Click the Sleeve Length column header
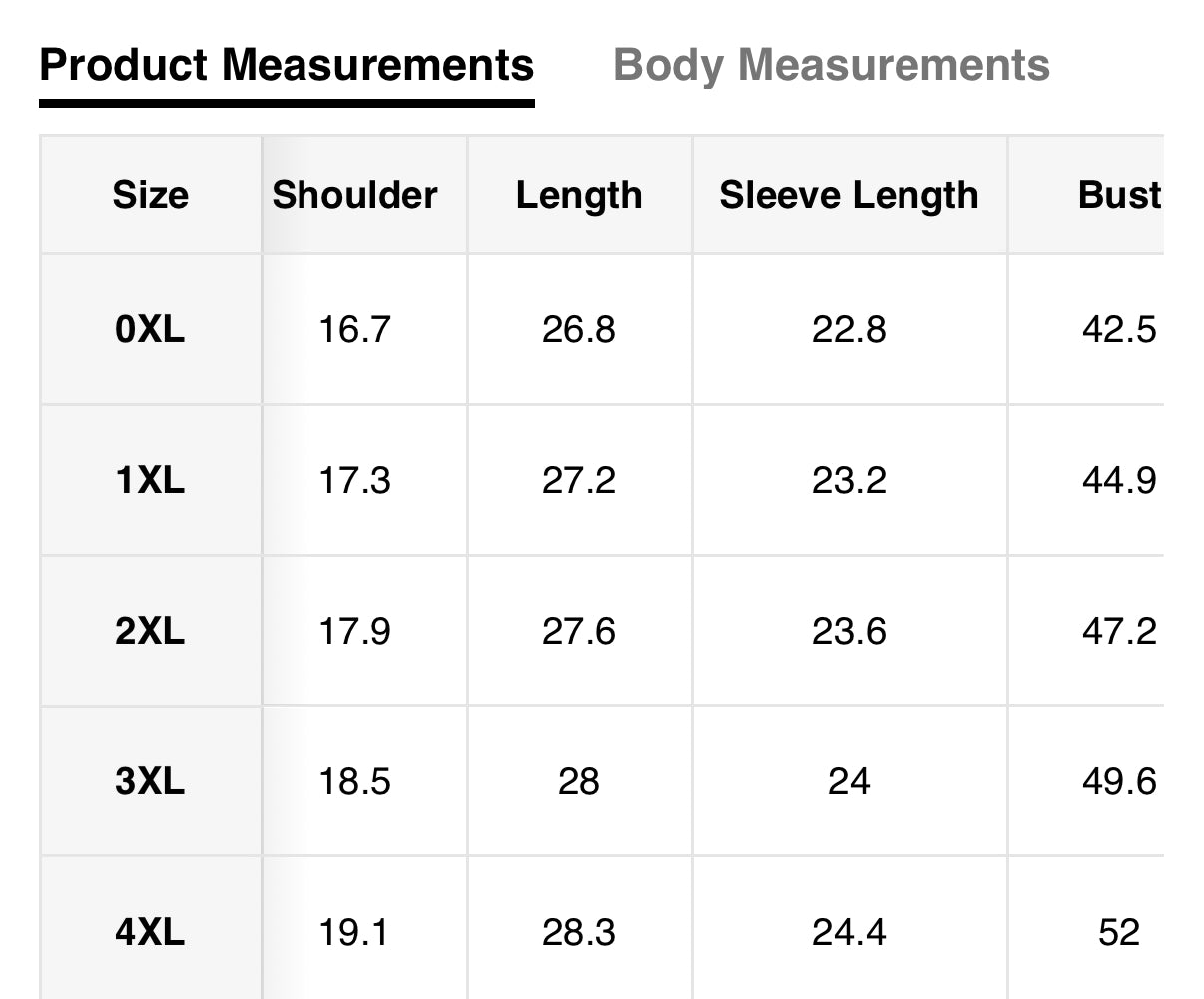1204x999 pixels. click(849, 195)
